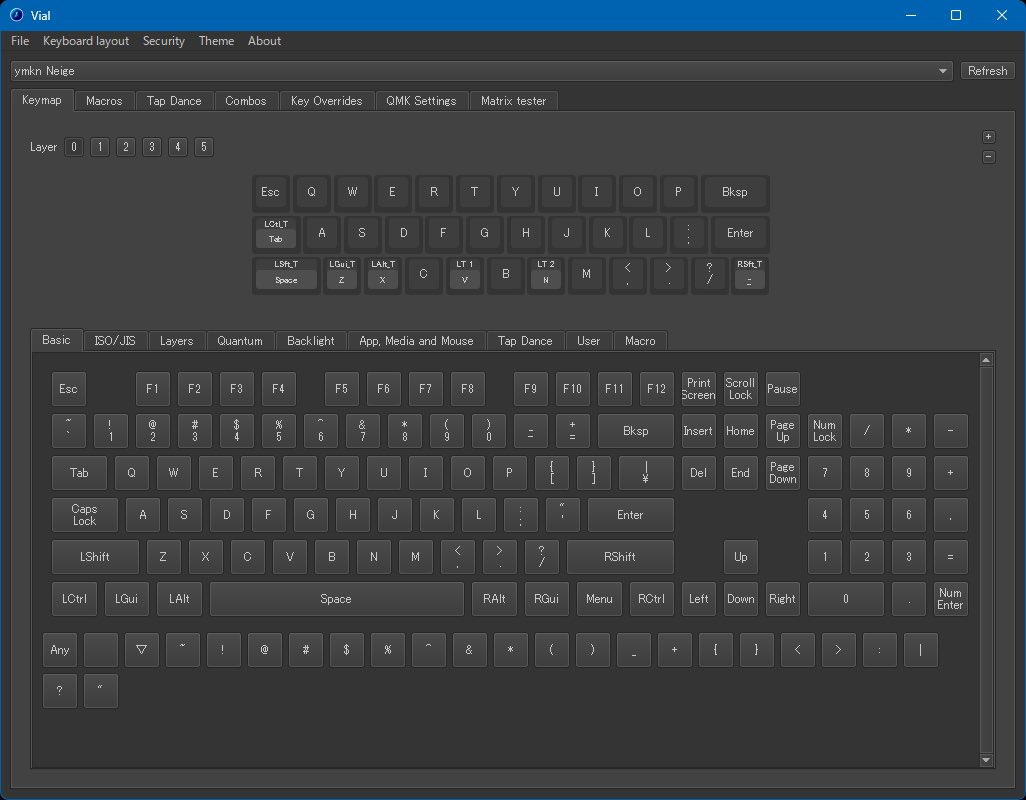
Task: Pick the RCtrl keycode
Action: point(651,599)
